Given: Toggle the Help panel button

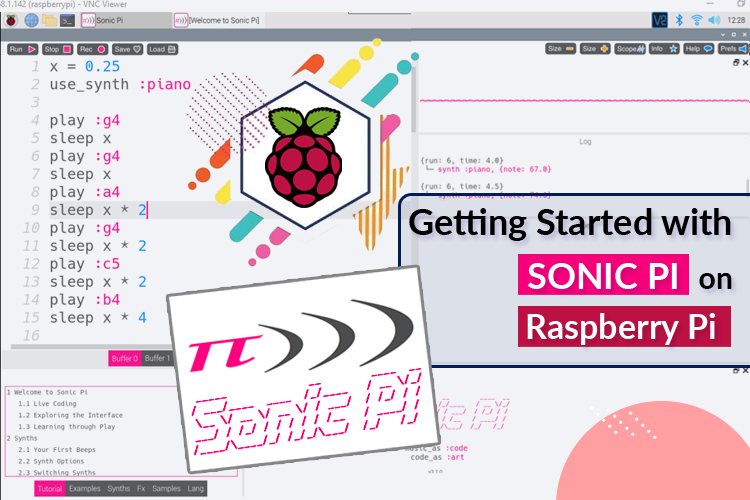Looking at the screenshot, I should 699,49.
